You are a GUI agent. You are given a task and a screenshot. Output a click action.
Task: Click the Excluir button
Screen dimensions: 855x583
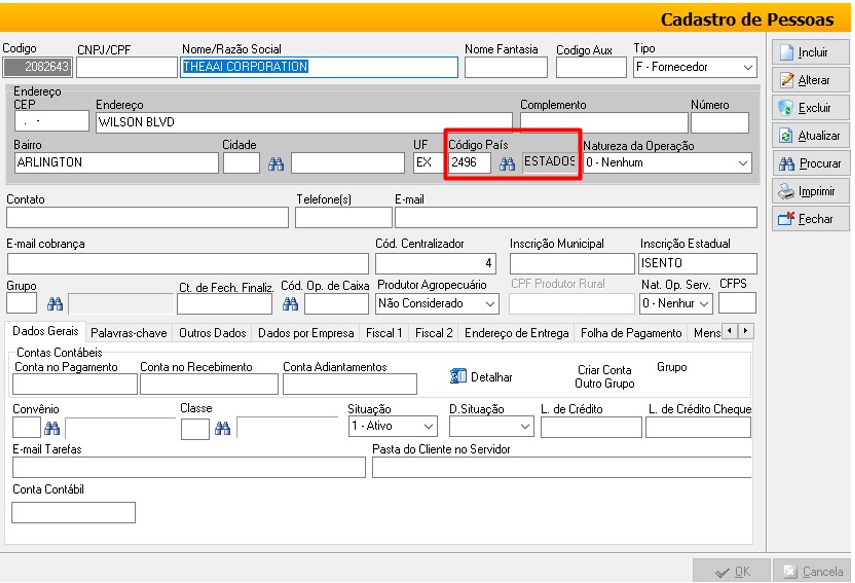click(x=806, y=108)
